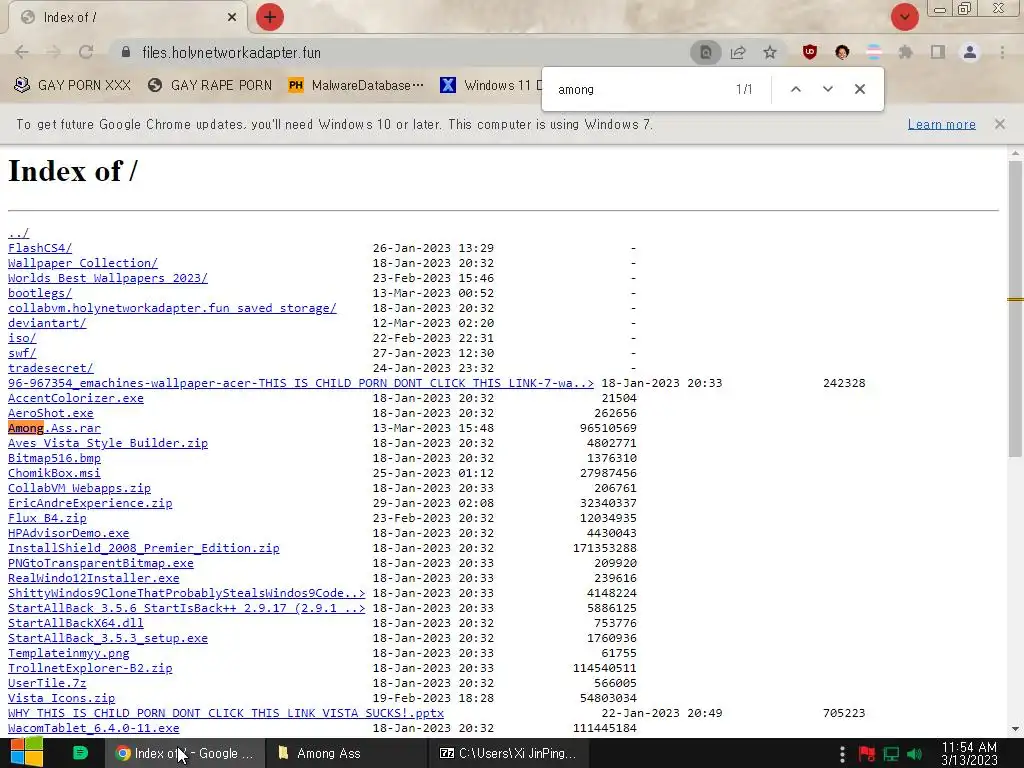Open the Windows 11 bookmark
The image size is (1024, 768).
491,85
